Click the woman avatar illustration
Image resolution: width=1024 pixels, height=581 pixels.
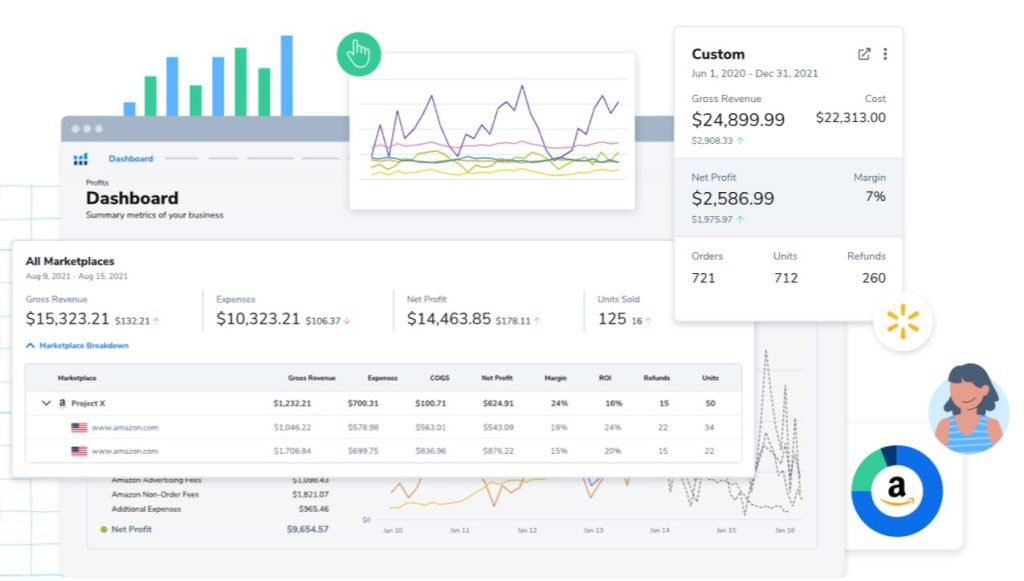pyautogui.click(x=969, y=409)
